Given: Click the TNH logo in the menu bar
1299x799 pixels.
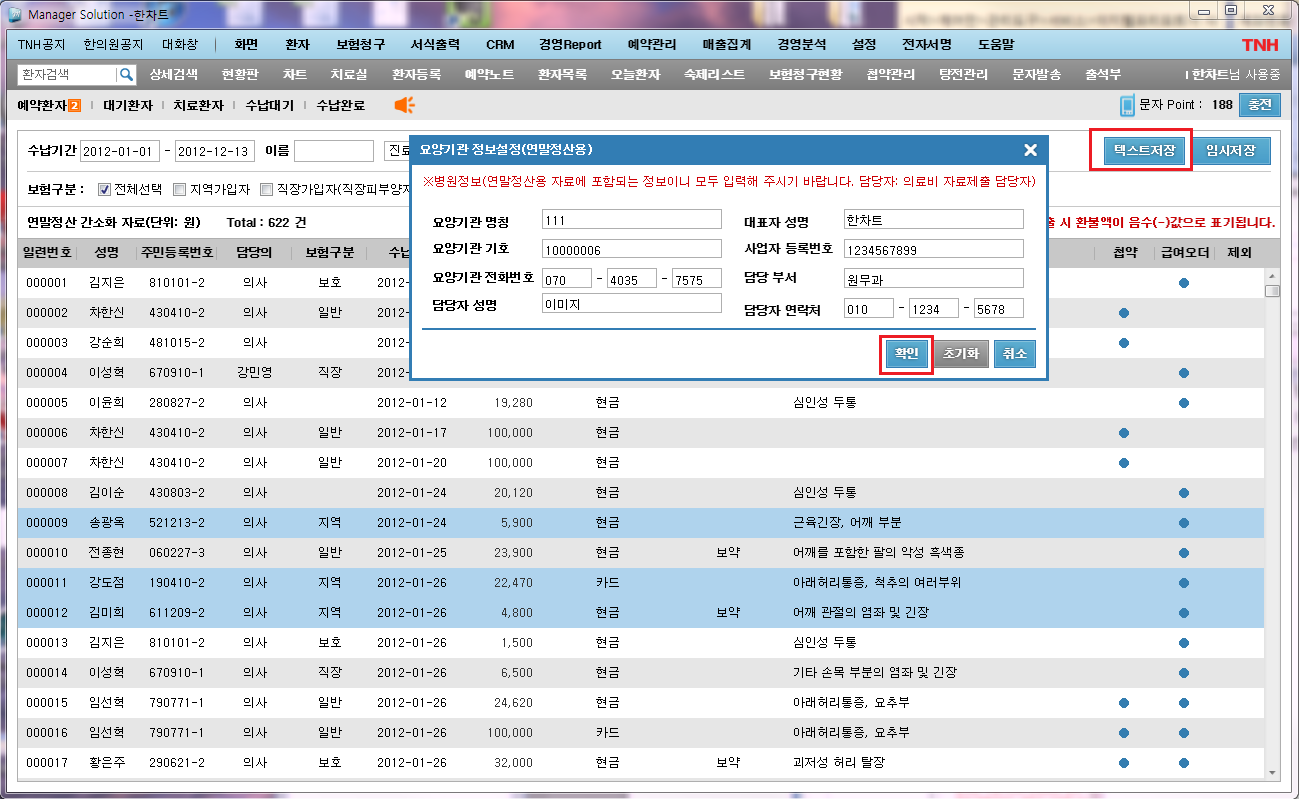Looking at the screenshot, I should click(1260, 45).
